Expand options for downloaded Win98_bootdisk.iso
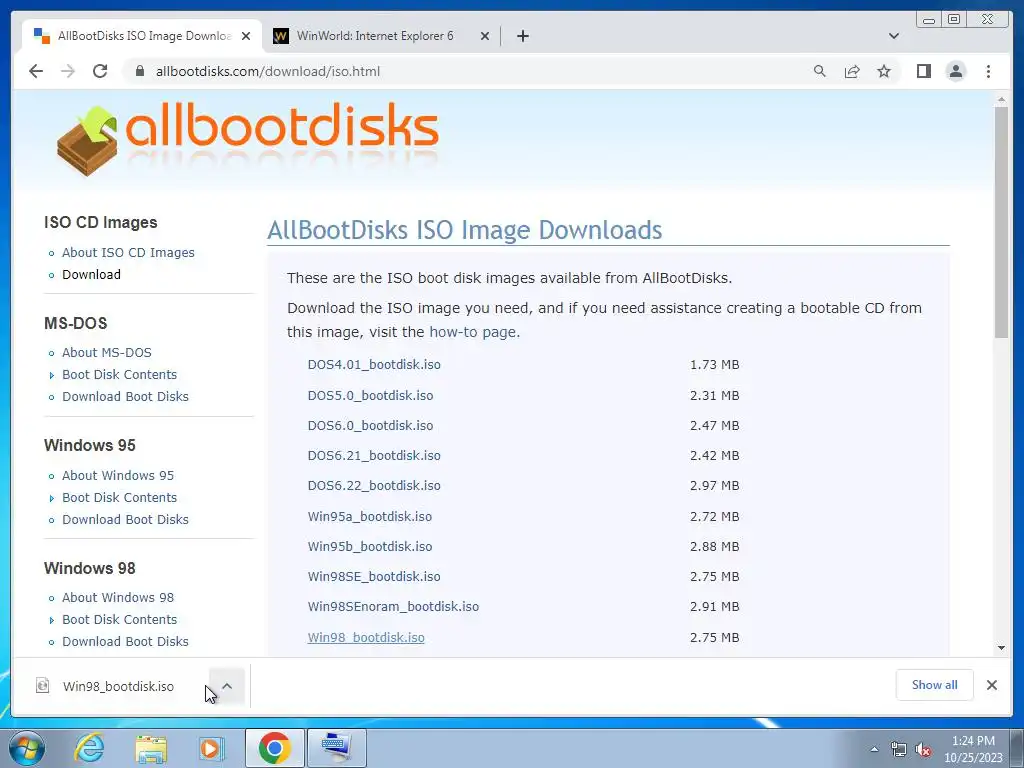1024x768 pixels. coord(227,686)
